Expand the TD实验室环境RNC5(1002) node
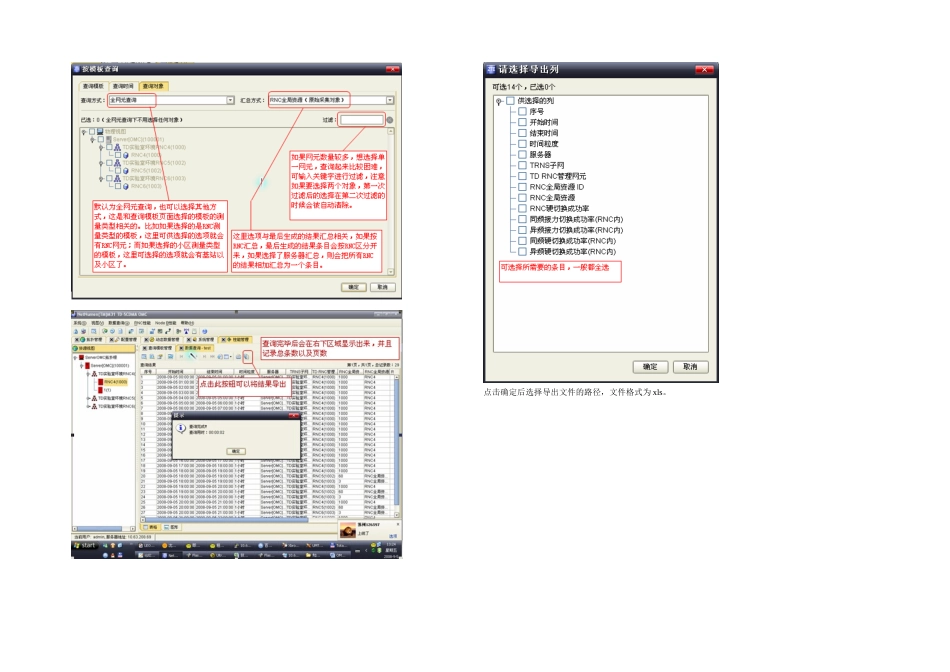Viewport: 950px width, 672px height. [101, 163]
